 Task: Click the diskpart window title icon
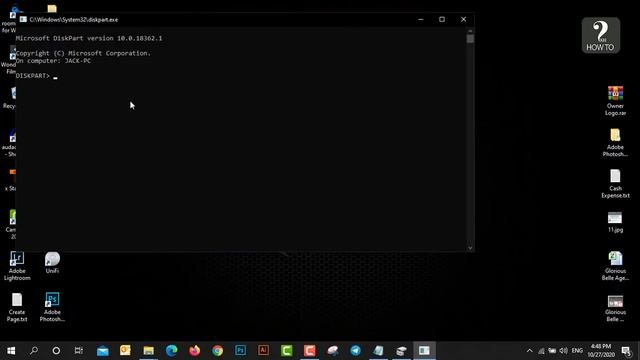pos(23,19)
